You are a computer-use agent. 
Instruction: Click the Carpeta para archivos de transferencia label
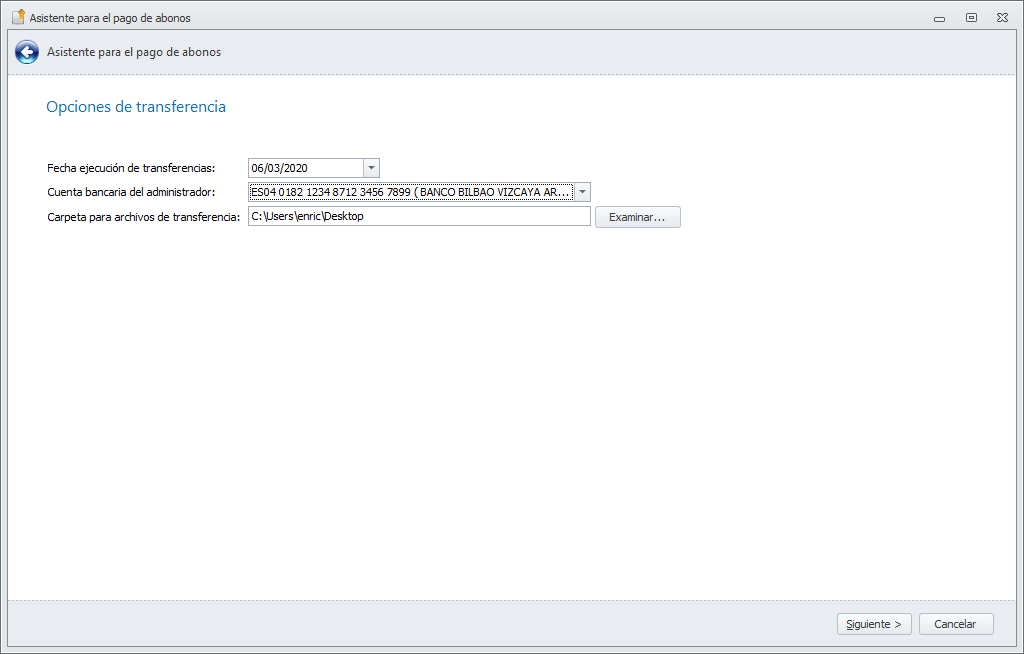[144, 217]
